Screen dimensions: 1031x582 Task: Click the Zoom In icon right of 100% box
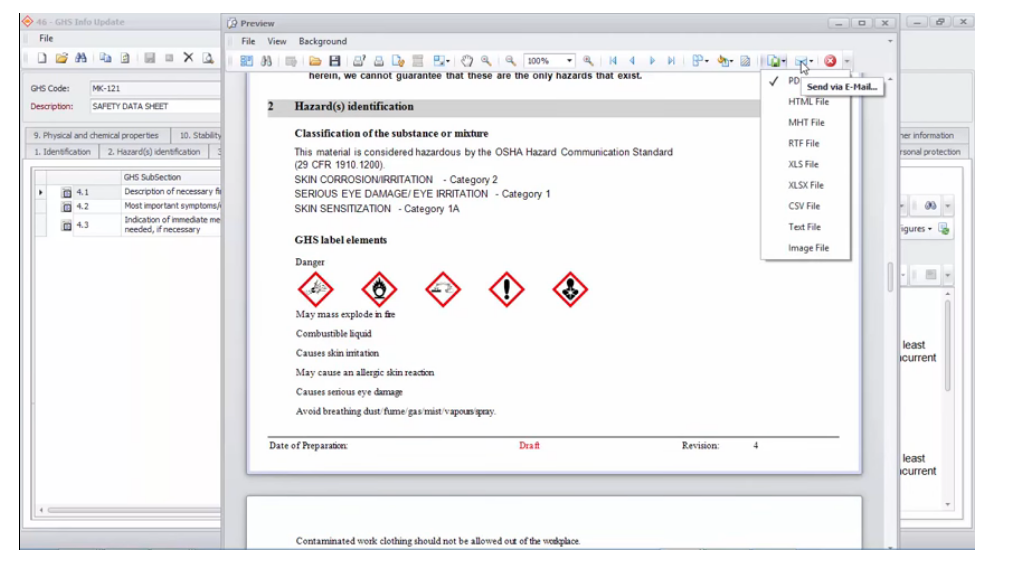(588, 61)
